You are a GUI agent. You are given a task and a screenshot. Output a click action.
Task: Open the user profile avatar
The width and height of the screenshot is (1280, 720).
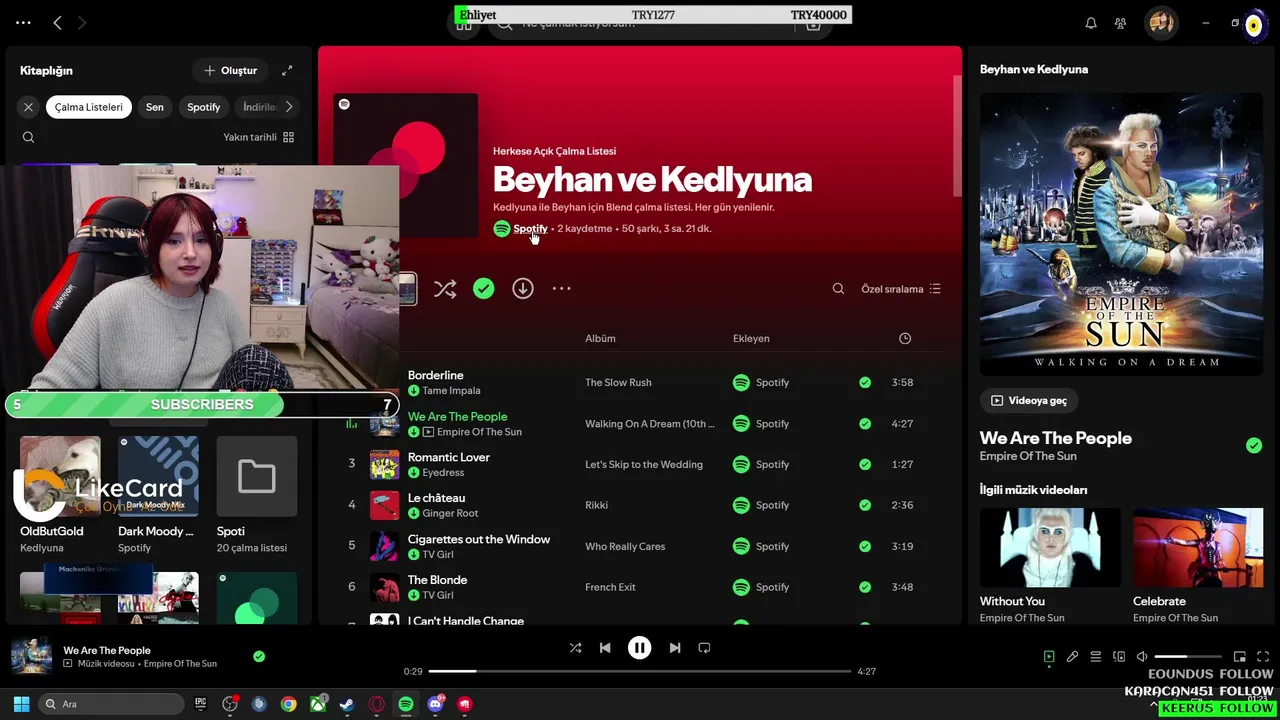(x=1161, y=22)
